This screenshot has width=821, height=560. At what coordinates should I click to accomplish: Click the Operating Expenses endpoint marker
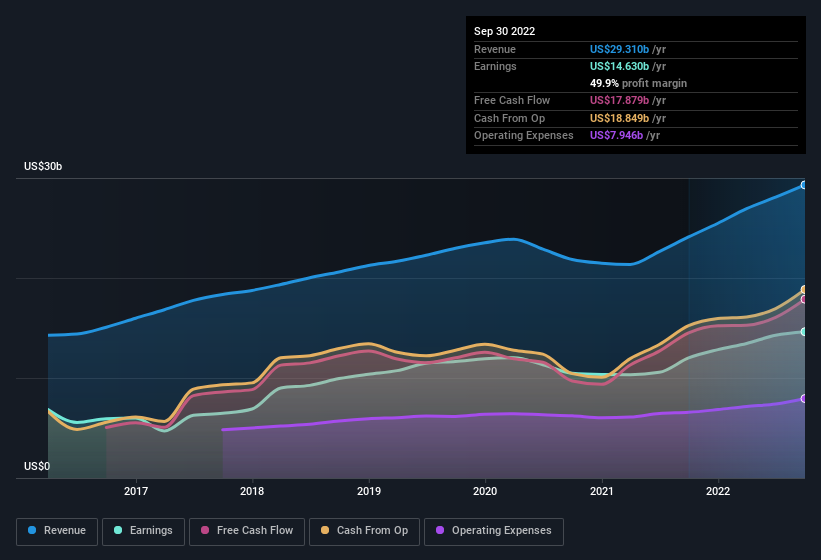click(x=804, y=399)
